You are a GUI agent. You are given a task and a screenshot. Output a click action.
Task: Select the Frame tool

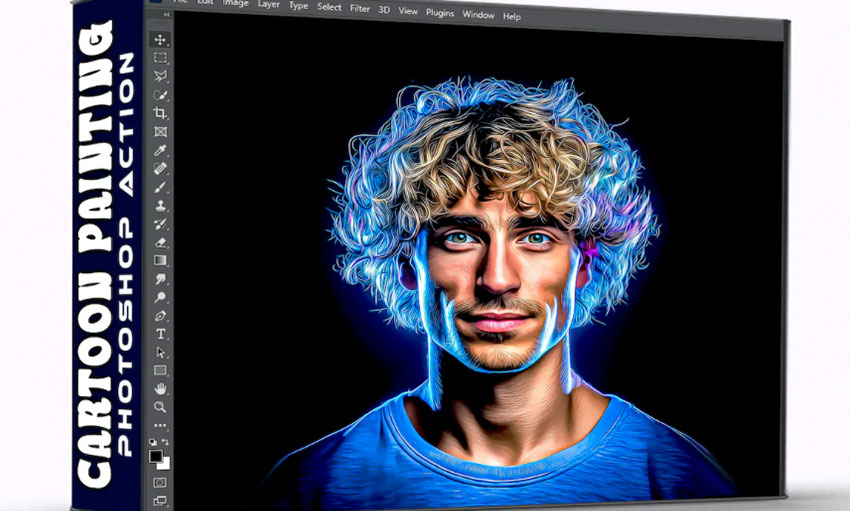tap(160, 132)
